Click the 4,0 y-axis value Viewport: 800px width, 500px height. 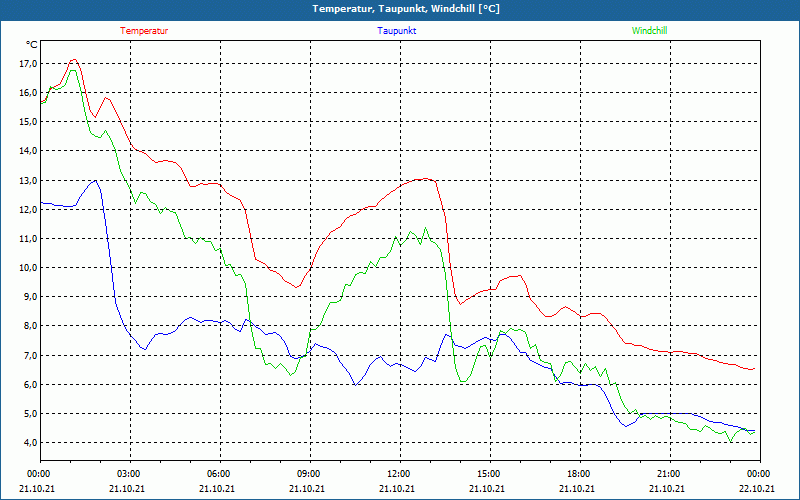[30, 443]
